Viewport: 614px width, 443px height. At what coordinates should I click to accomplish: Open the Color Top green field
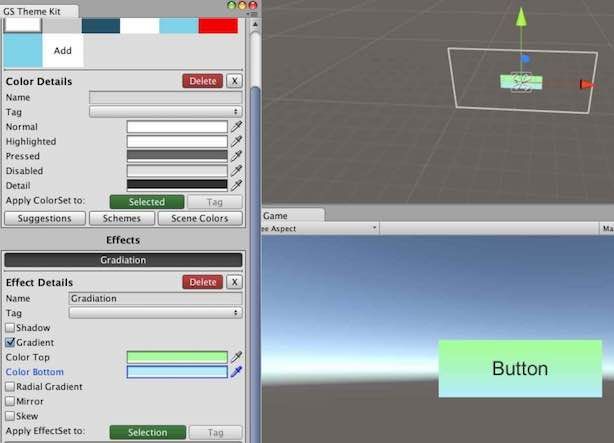[177, 357]
